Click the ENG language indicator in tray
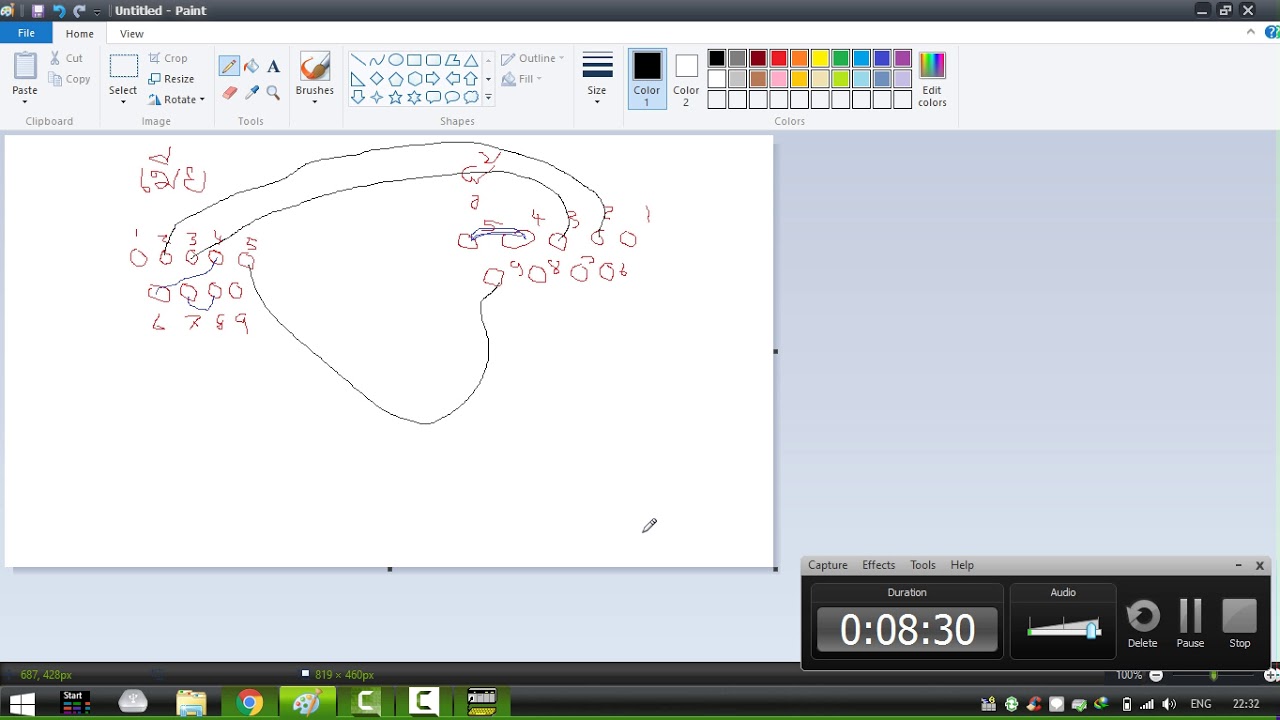The height and width of the screenshot is (720, 1280). 1200,704
